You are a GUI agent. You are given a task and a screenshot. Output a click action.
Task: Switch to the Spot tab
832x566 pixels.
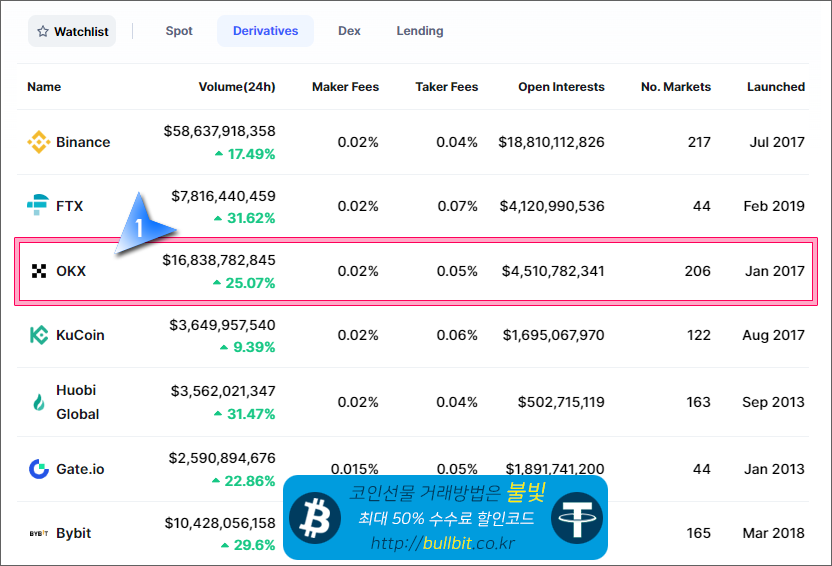pos(179,31)
